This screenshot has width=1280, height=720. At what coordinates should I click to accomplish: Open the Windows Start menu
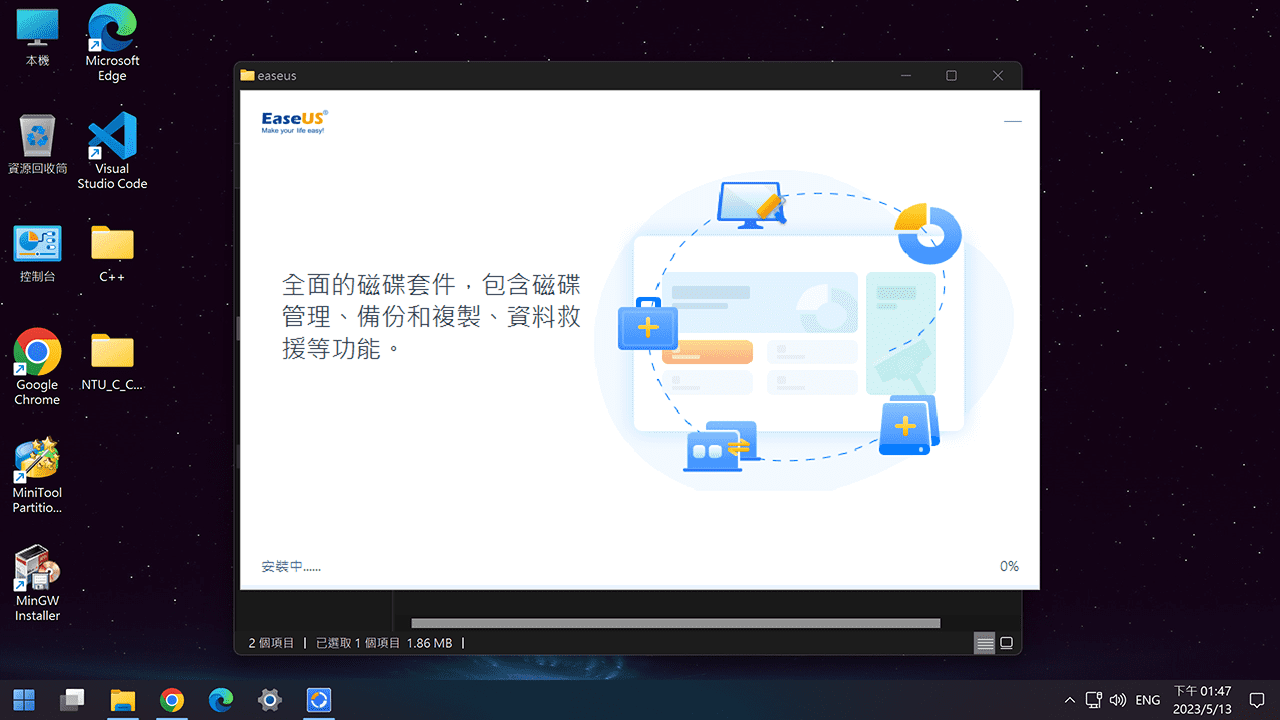24,700
